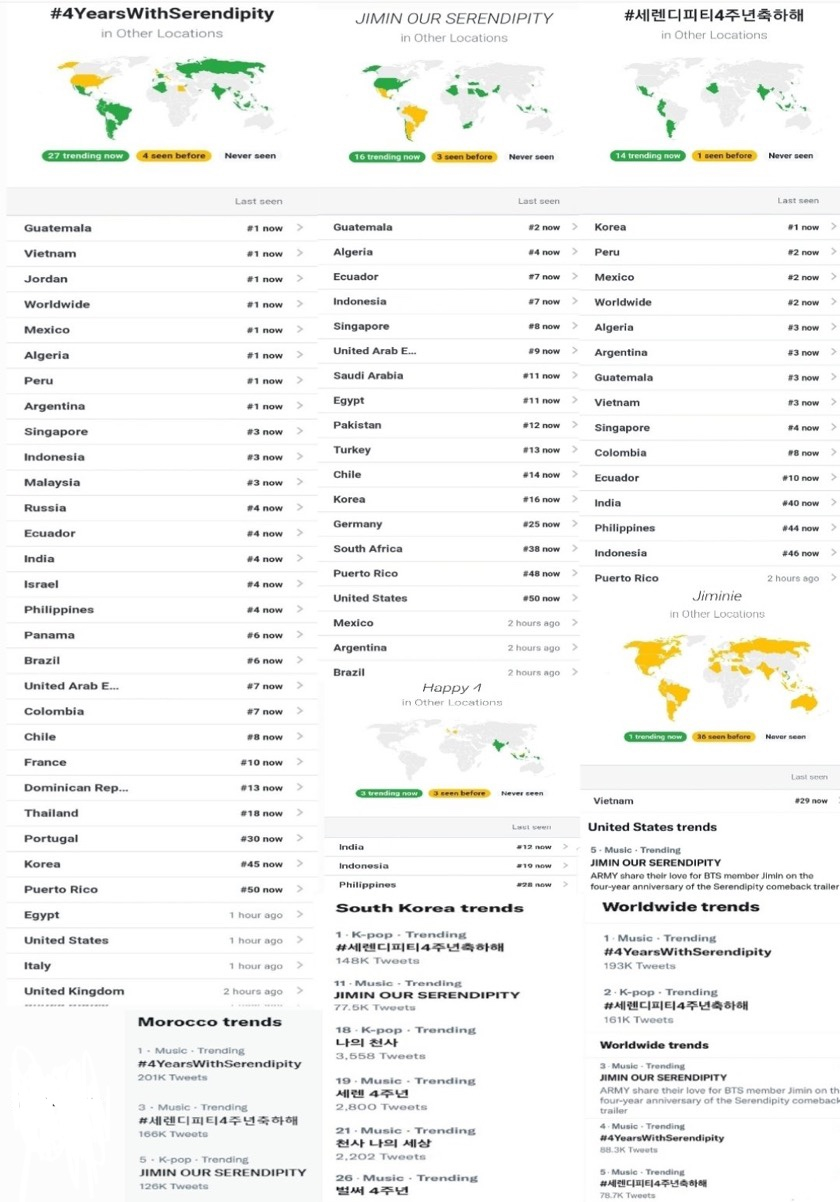
Task: Click the arrow icon on the Turkey row
Action: pyautogui.click(x=574, y=450)
